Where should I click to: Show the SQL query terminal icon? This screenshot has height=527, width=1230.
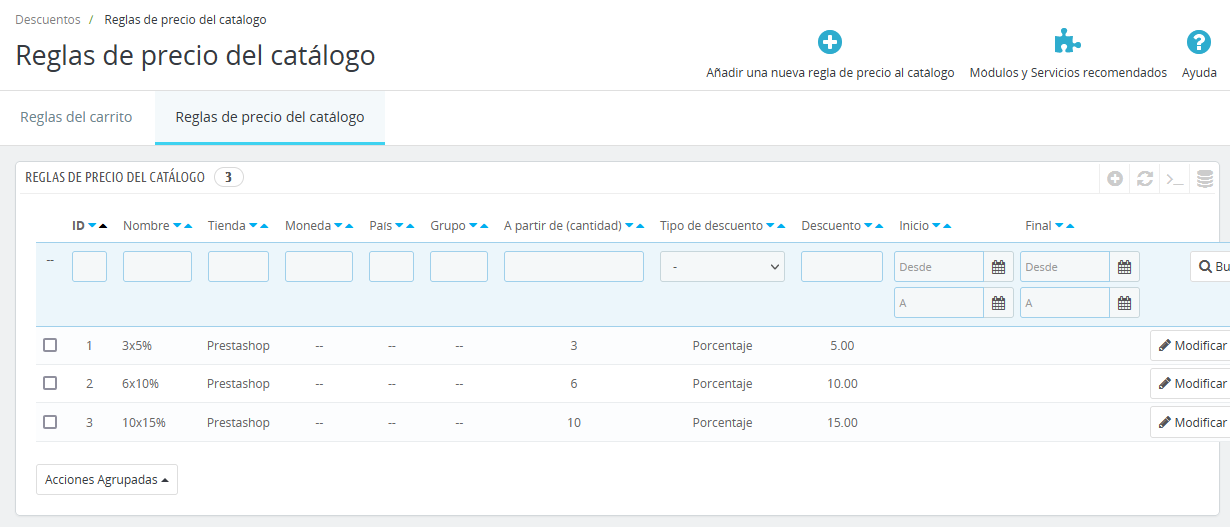(x=1175, y=179)
